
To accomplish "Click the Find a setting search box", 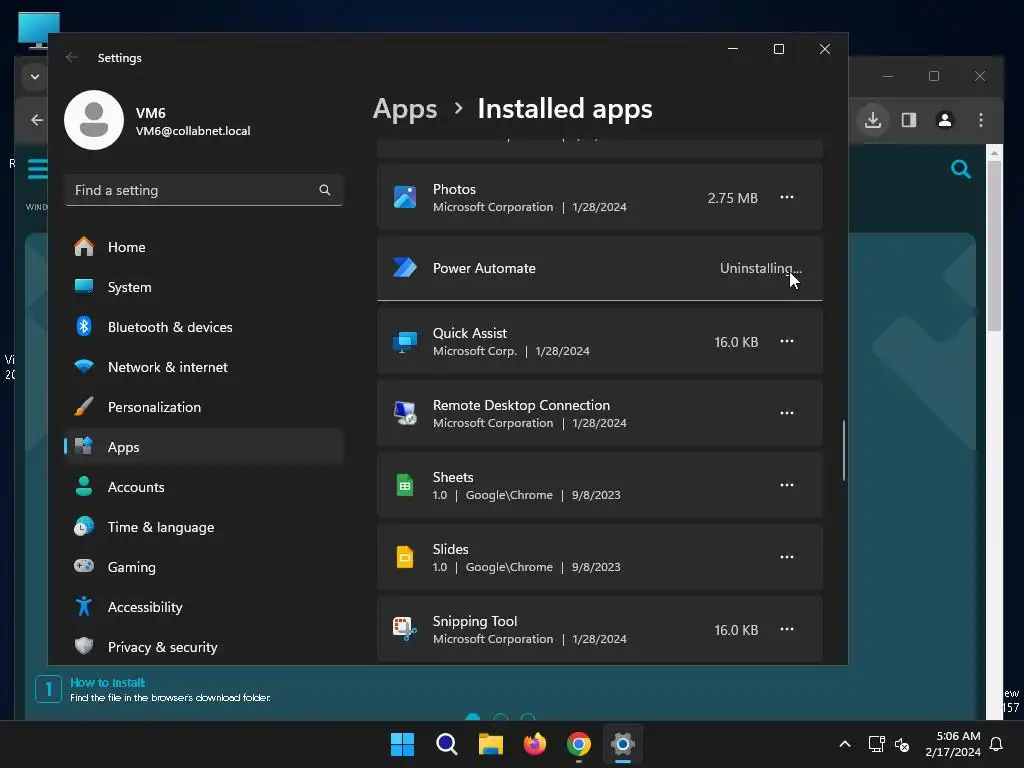I will (x=204, y=190).
